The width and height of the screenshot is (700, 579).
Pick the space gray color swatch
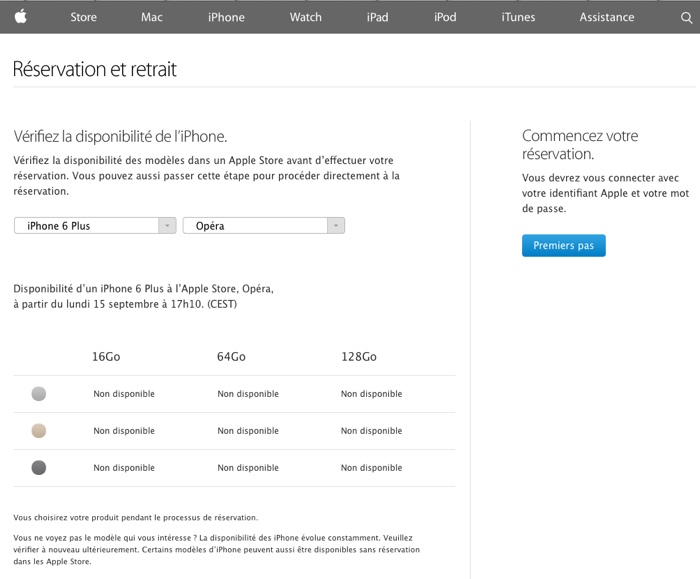(39, 468)
